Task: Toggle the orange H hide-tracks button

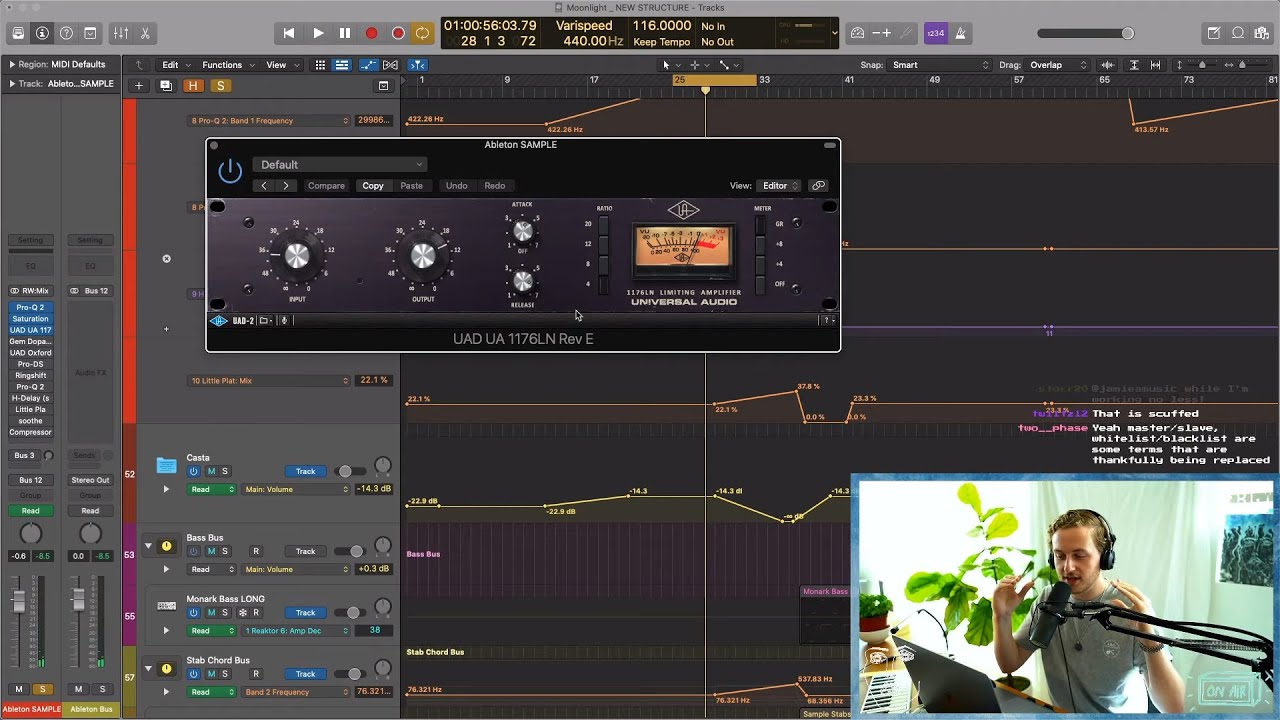Action: pyautogui.click(x=194, y=86)
